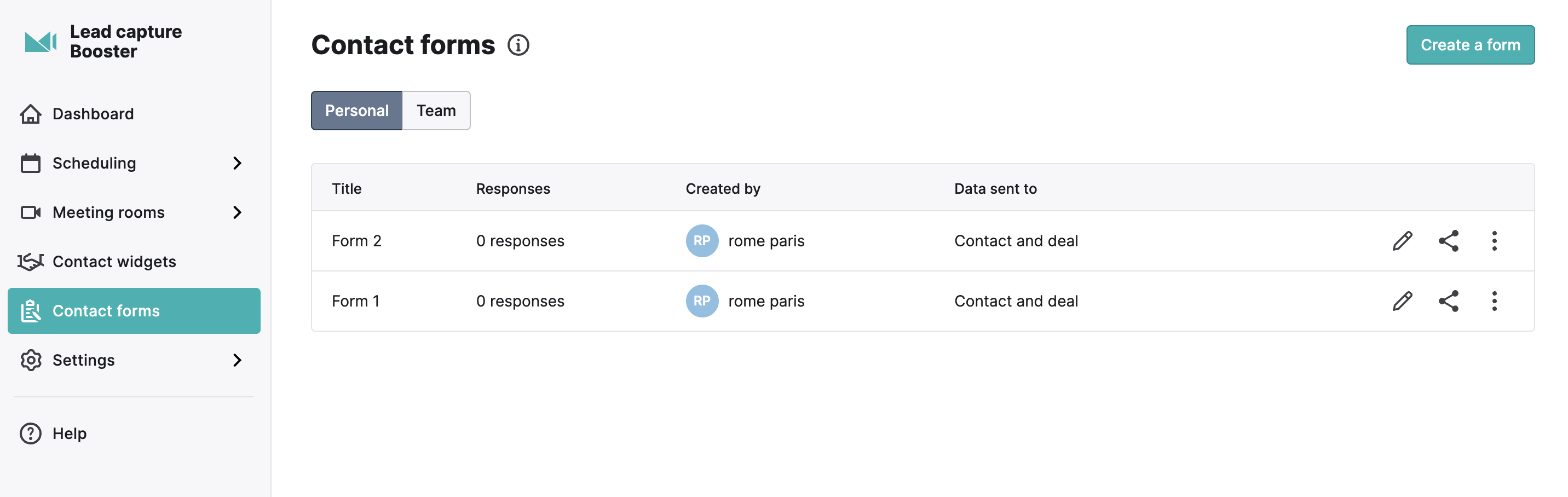The width and height of the screenshot is (1568, 497).
Task: Expand the Scheduling submenu chevron
Action: [238, 163]
